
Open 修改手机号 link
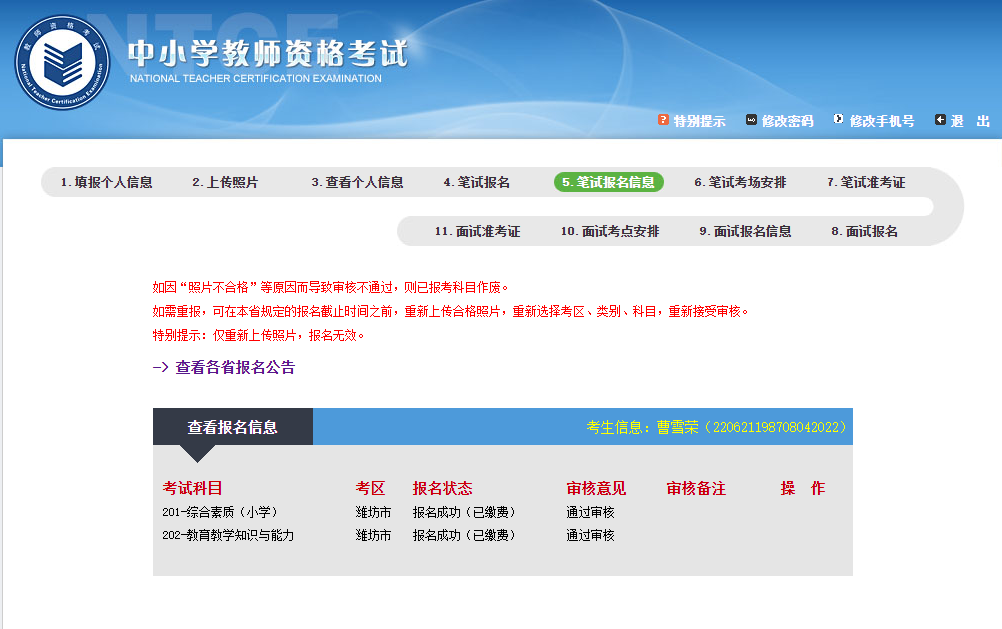(882, 121)
